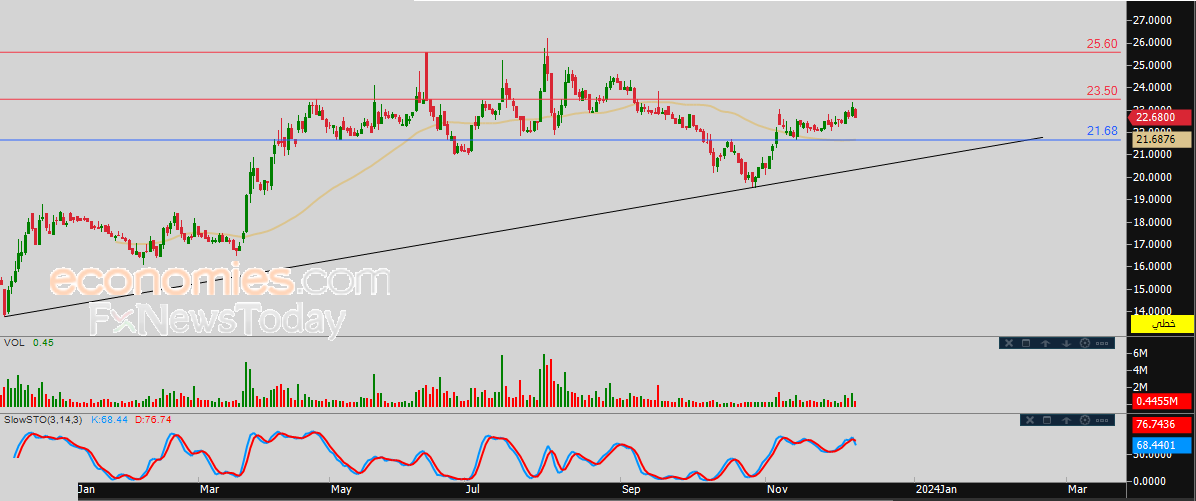Select the 25.60 resistance line label
Image resolution: width=1196 pixels, height=501 pixels.
coord(1102,44)
